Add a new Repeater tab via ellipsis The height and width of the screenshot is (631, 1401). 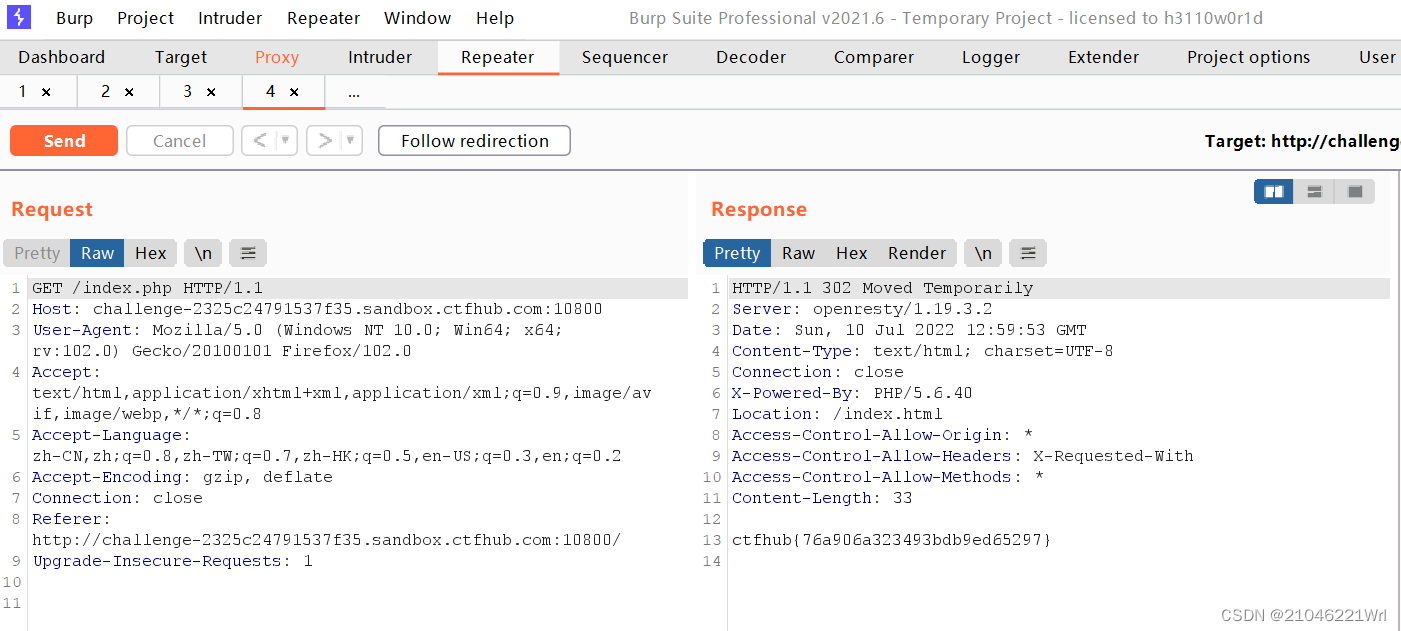[354, 92]
